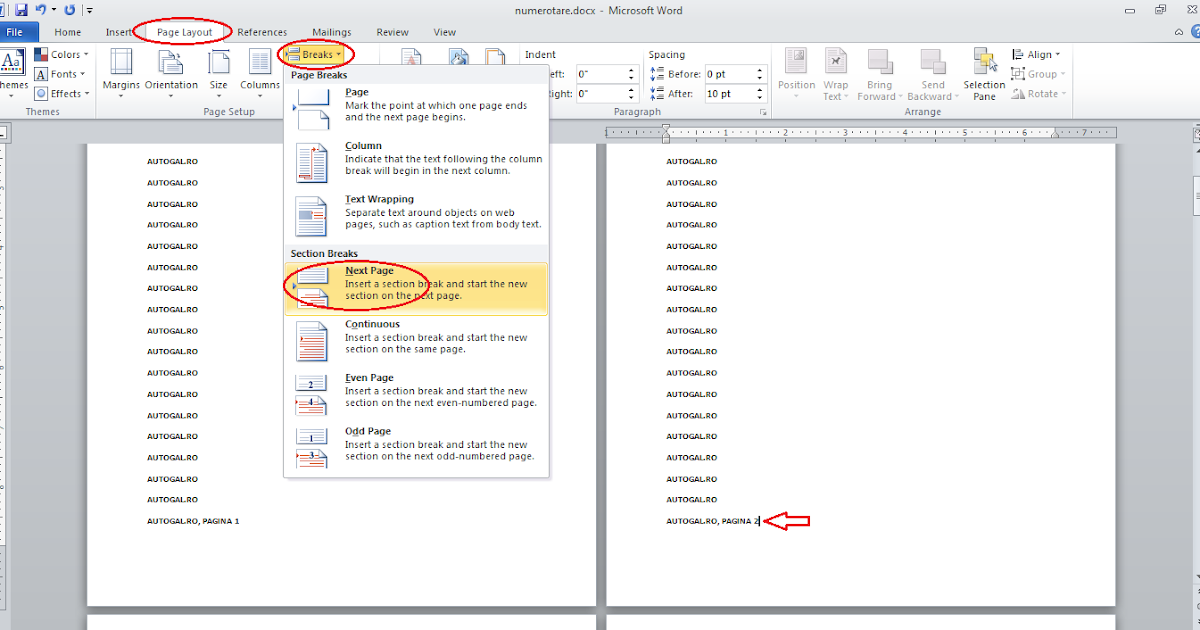This screenshot has width=1200, height=630.
Task: Open the Orientation options
Action: (171, 72)
